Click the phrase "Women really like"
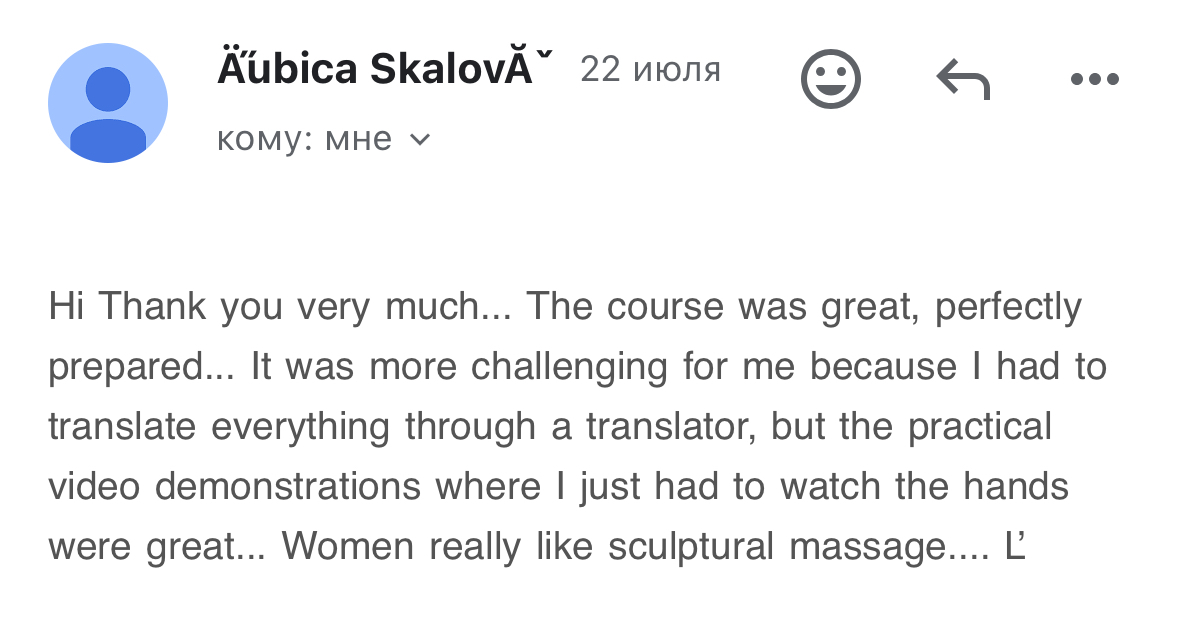The height and width of the screenshot is (626, 1179). point(440,547)
